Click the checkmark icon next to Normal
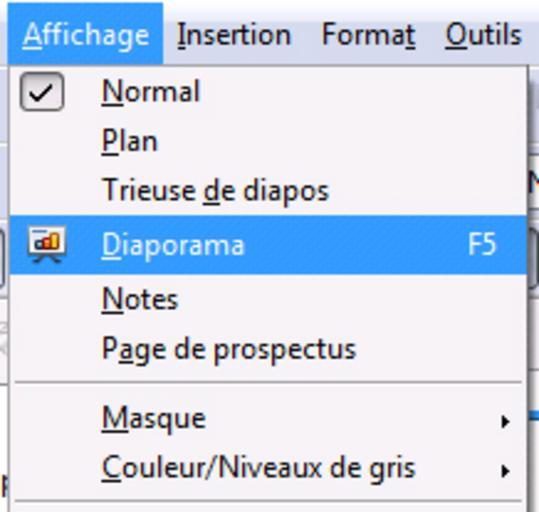The height and width of the screenshot is (512, 539). click(x=42, y=92)
